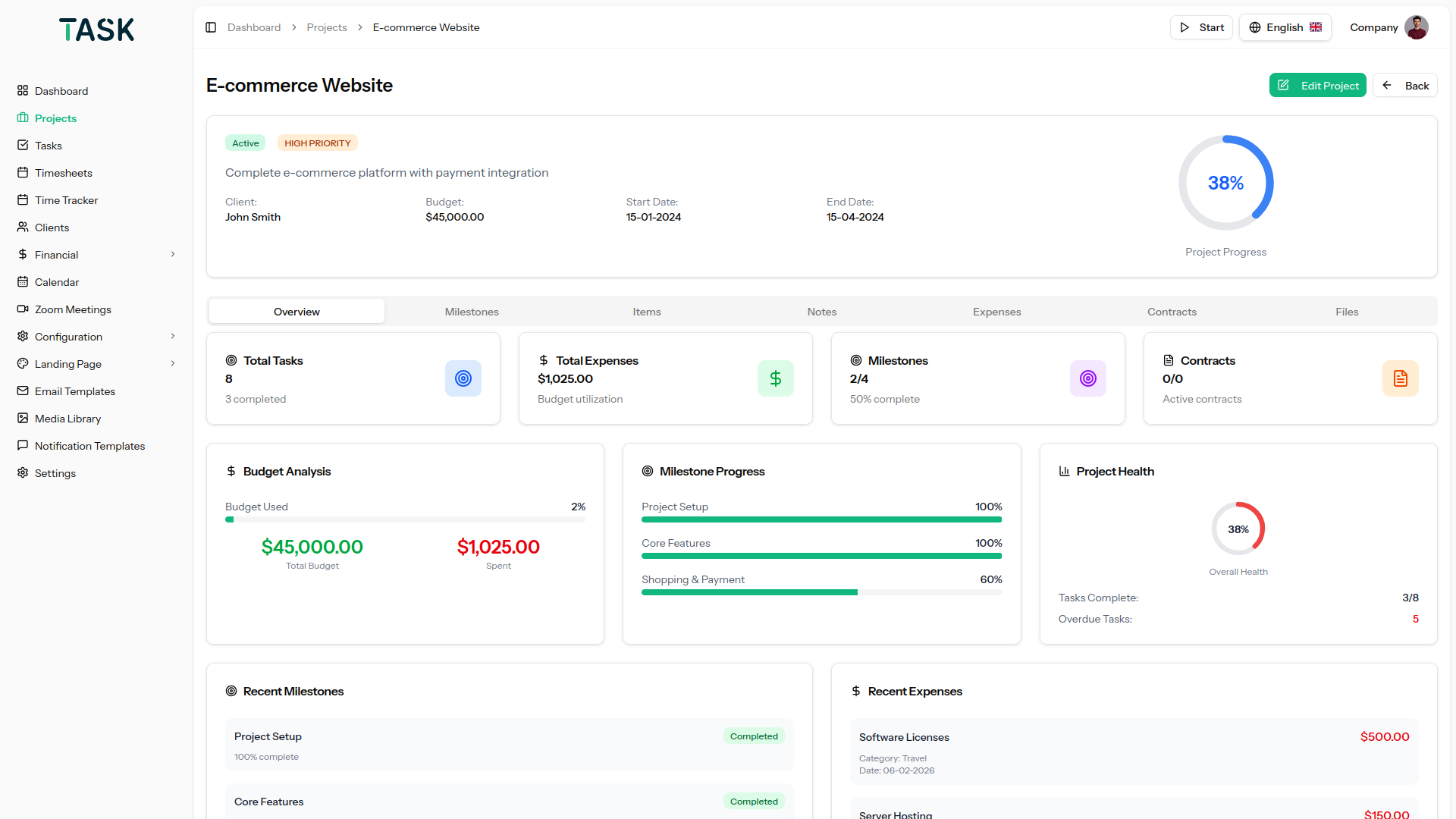Image resolution: width=1456 pixels, height=819 pixels.
Task: Toggle the sidebar panel icon
Action: (x=211, y=27)
